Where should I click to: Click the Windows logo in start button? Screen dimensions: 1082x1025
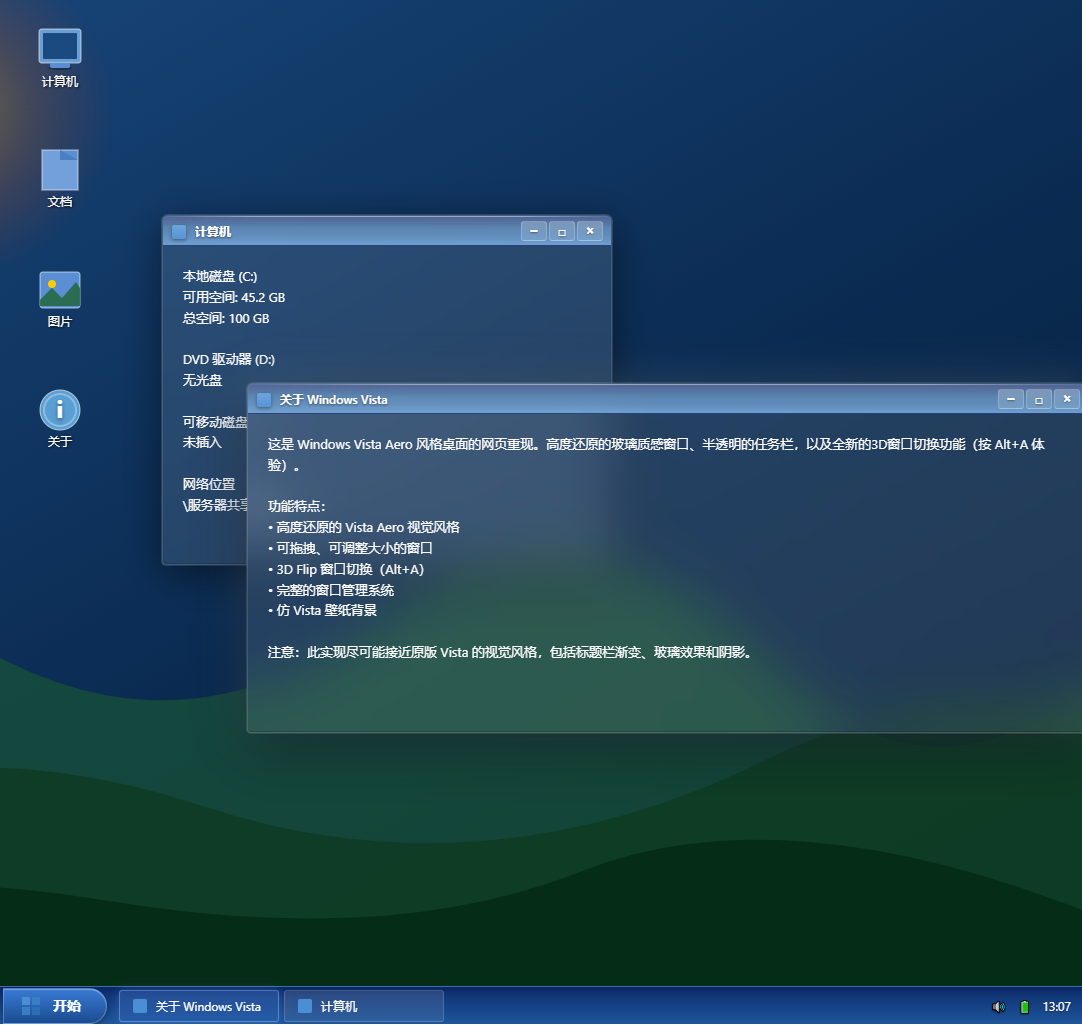pyautogui.click(x=30, y=1006)
